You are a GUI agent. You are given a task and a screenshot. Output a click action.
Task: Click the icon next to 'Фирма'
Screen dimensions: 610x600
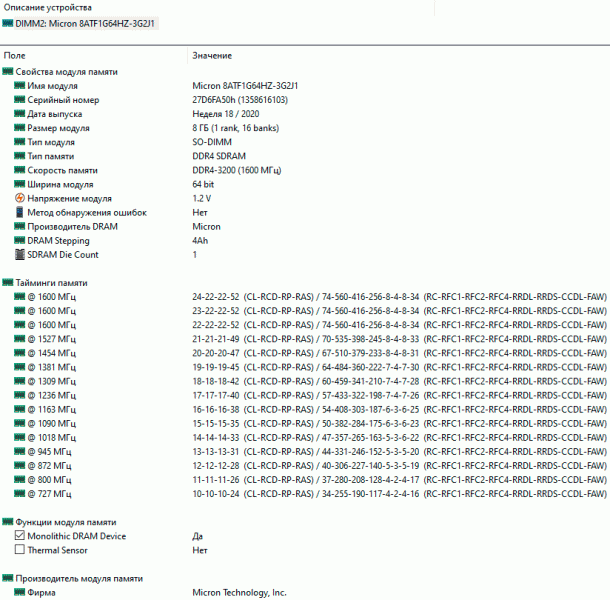[x=19, y=592]
